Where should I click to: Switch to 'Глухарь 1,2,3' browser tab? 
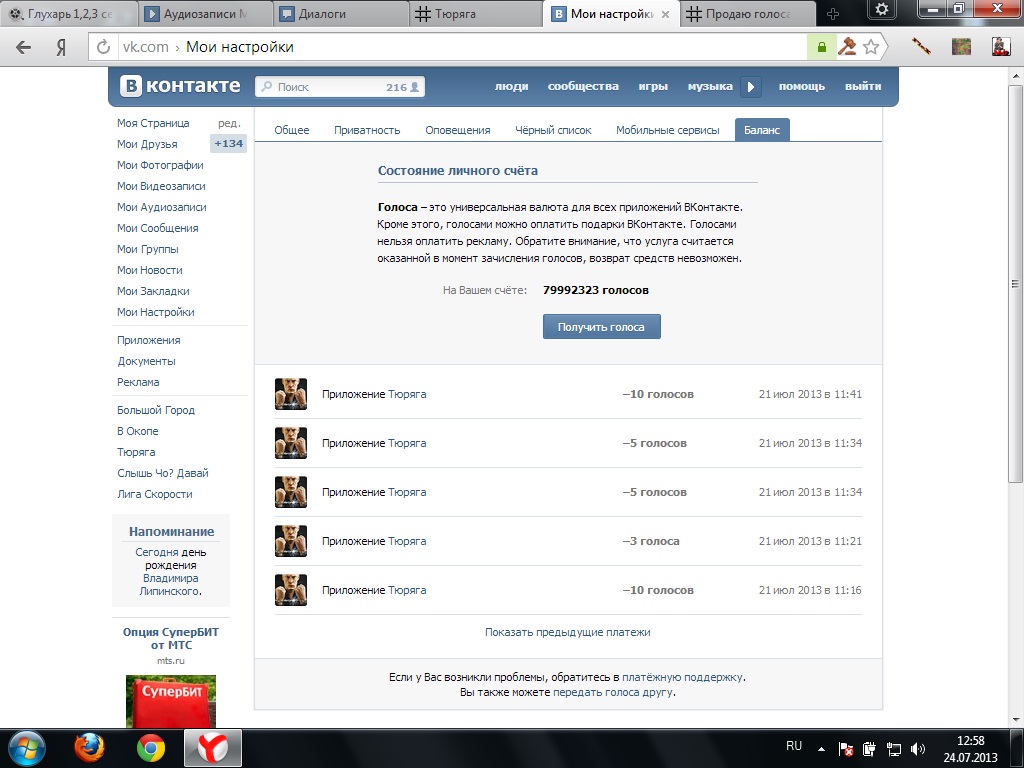pyautogui.click(x=69, y=14)
